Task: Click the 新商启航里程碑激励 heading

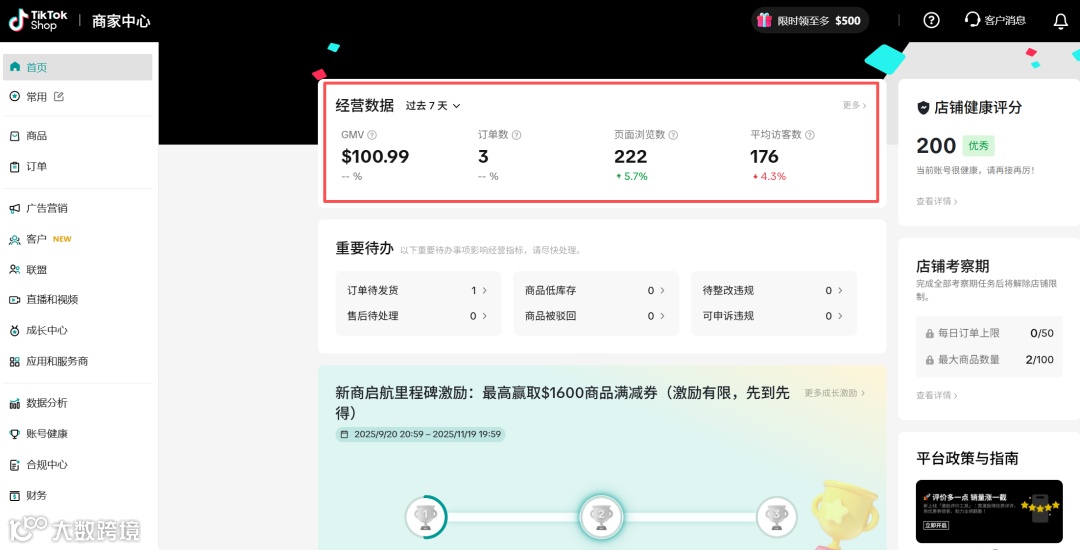Action: tap(562, 403)
